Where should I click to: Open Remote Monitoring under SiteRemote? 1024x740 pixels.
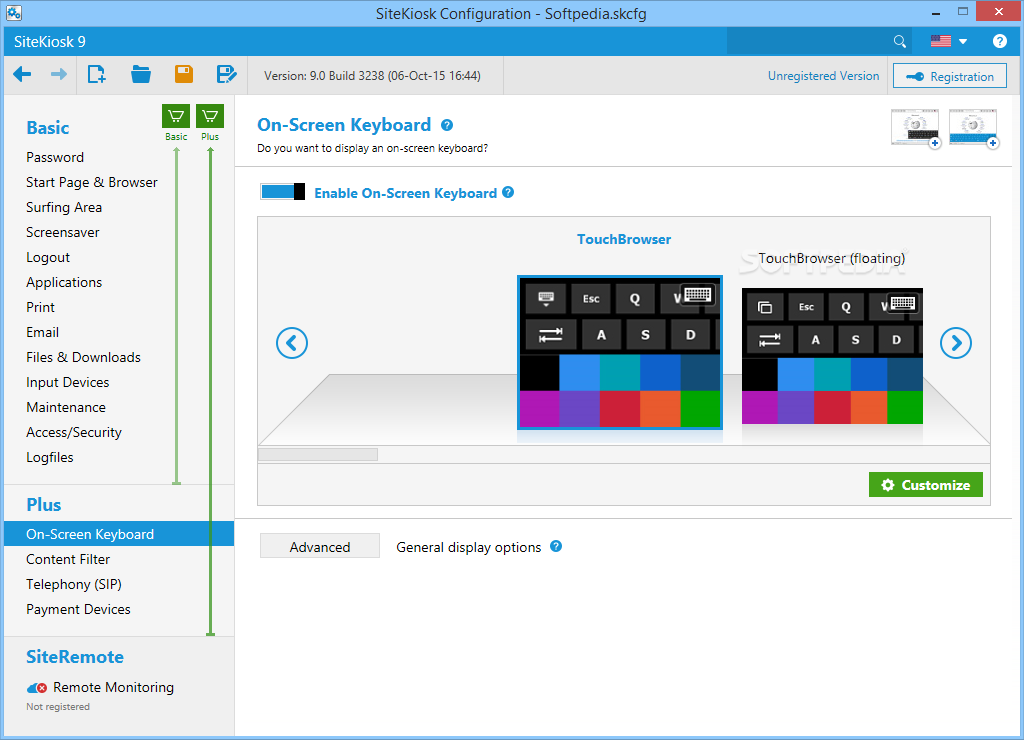113,687
